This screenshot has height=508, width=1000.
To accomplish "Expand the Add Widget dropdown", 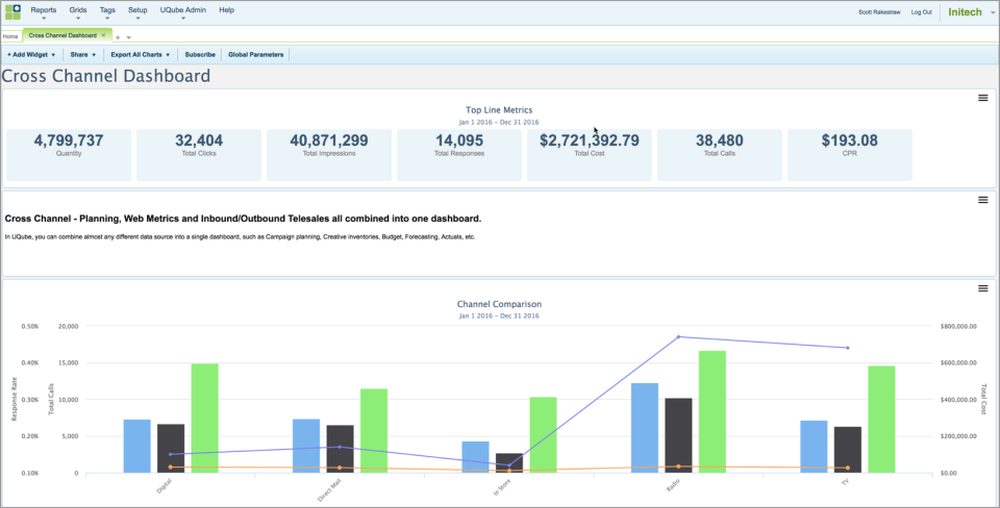I will tap(31, 55).
